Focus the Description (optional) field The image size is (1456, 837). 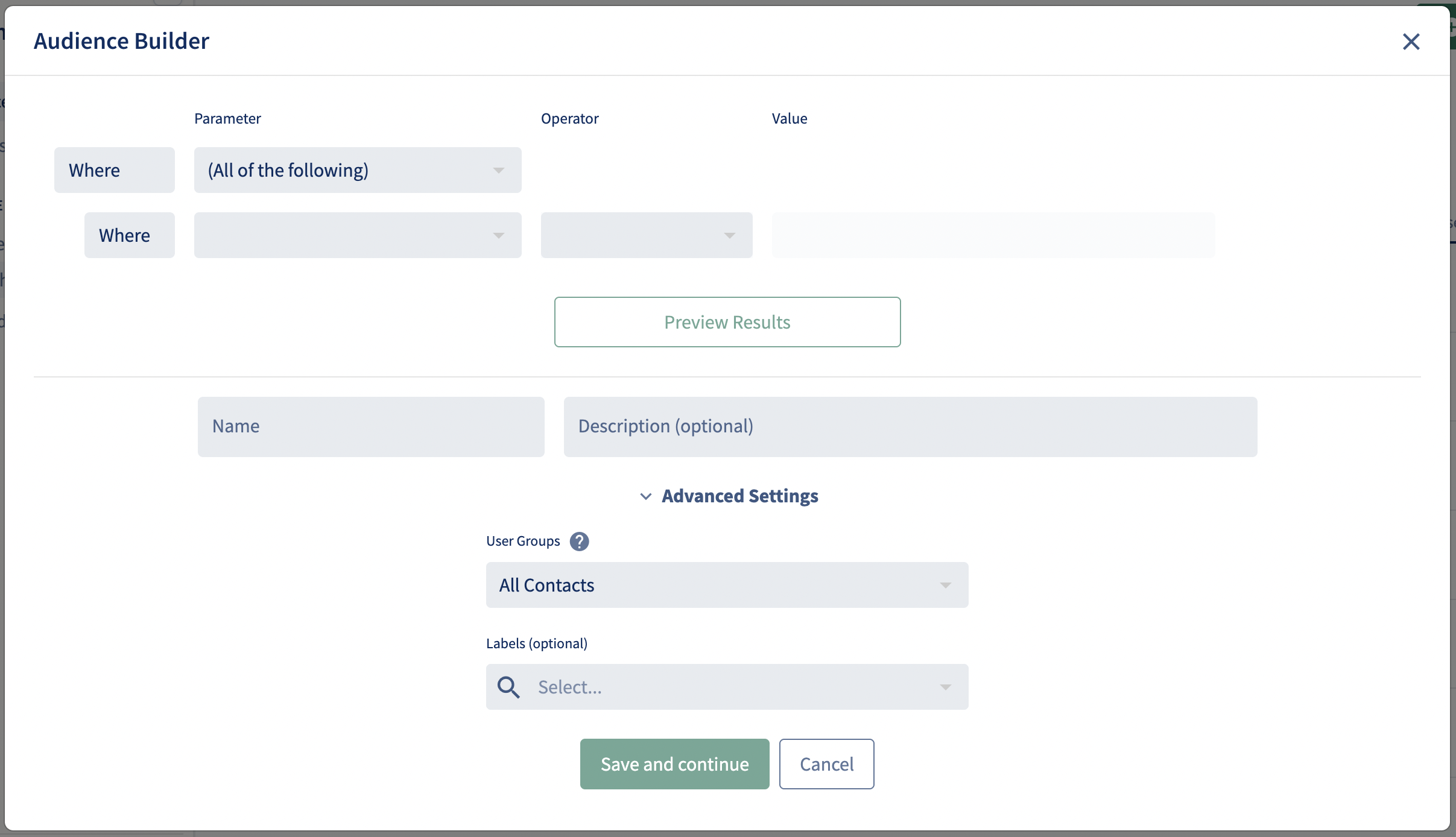coord(911,427)
